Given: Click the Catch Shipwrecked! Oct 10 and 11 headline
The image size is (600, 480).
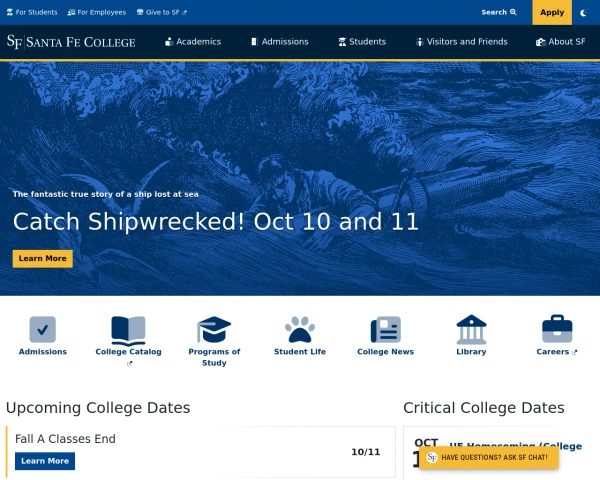Looking at the screenshot, I should pyautogui.click(x=215, y=222).
